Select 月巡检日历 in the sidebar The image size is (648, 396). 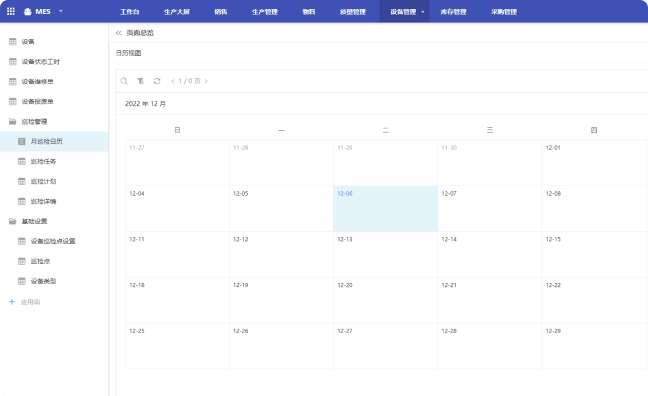[54, 141]
